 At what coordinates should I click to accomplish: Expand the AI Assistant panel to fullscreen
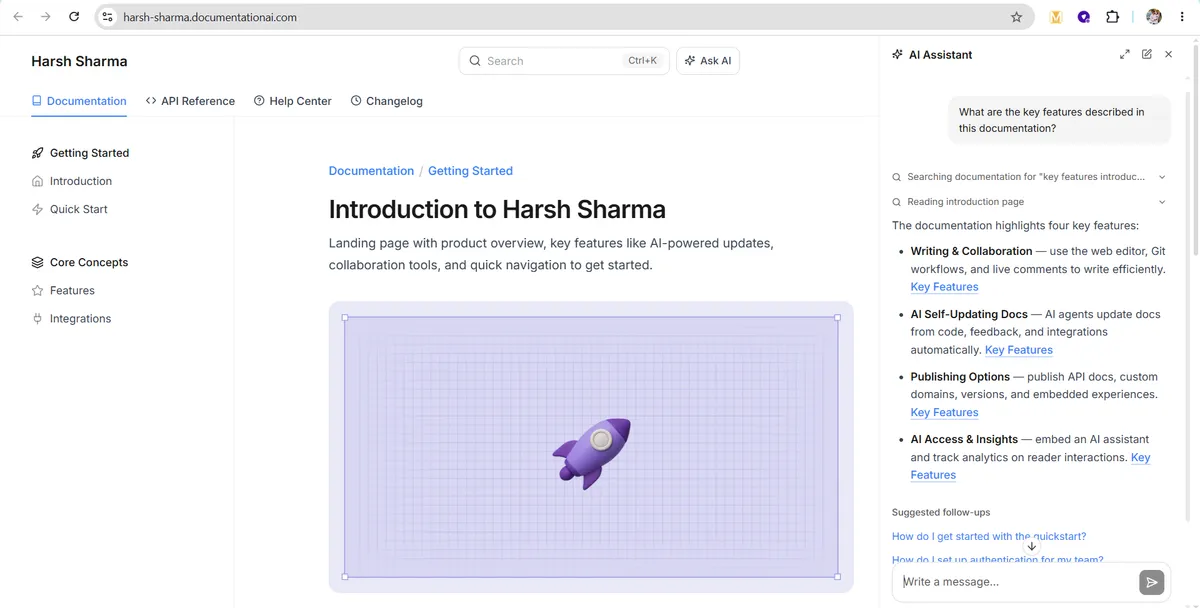coord(1125,54)
